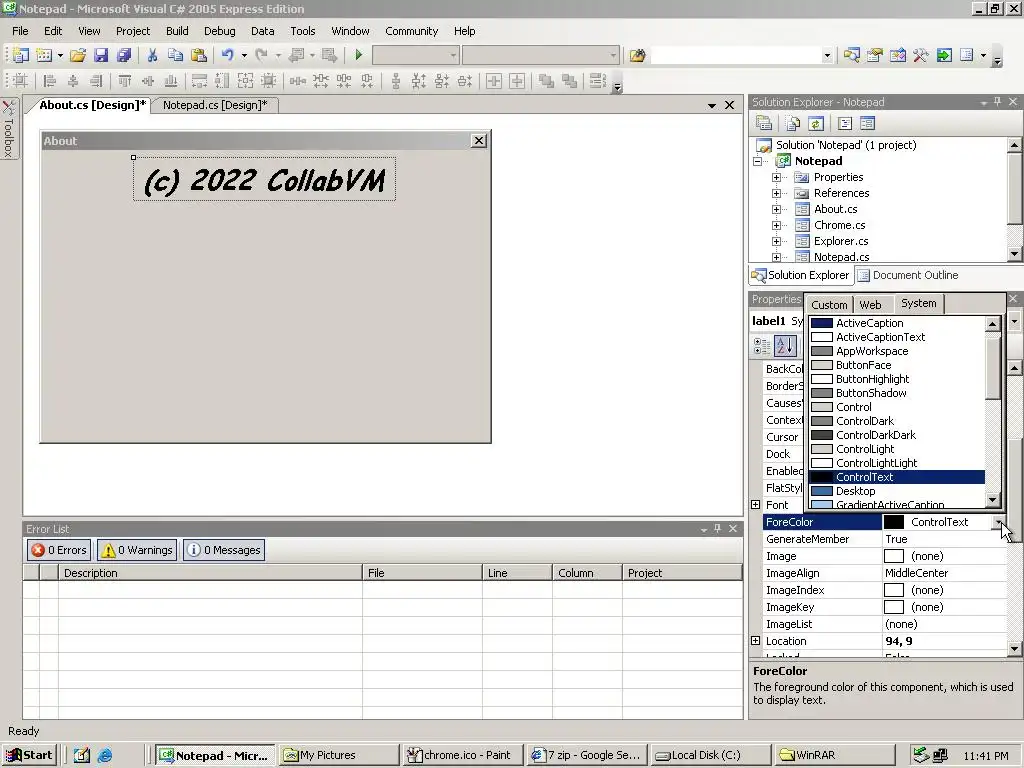Click Show All Files icon in Solution Explorer

pyautogui.click(x=793, y=123)
